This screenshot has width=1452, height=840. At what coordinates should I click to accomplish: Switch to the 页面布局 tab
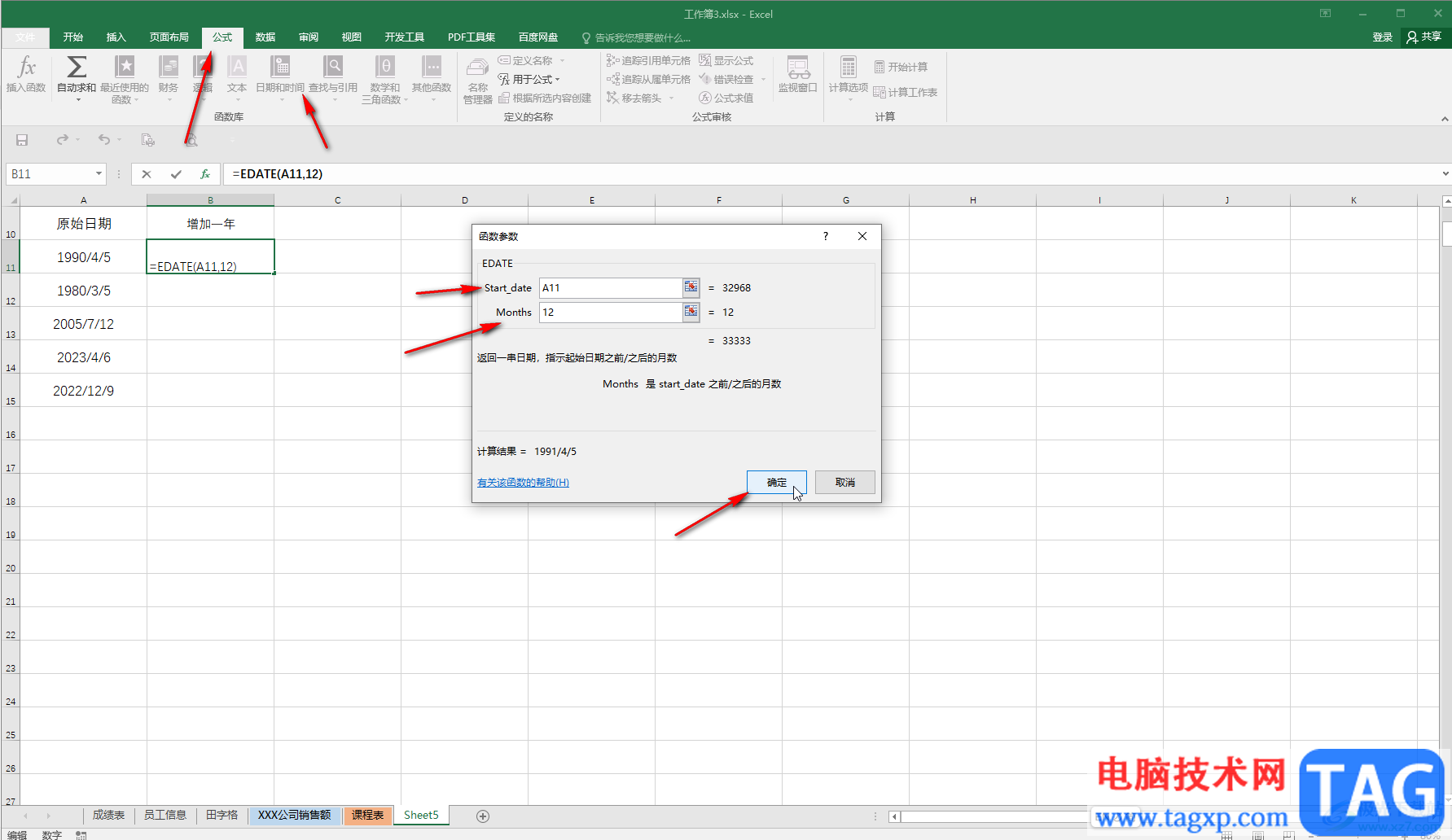[169, 37]
